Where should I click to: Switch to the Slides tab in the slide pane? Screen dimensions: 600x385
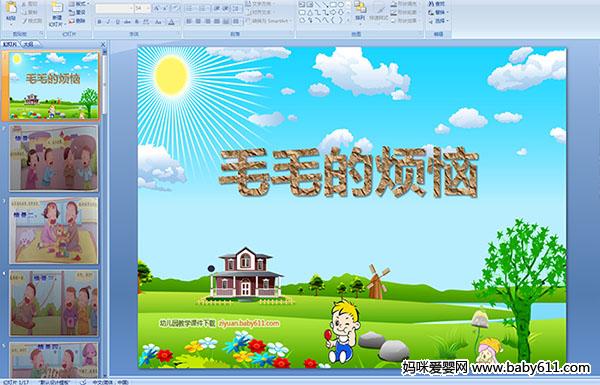10,44
